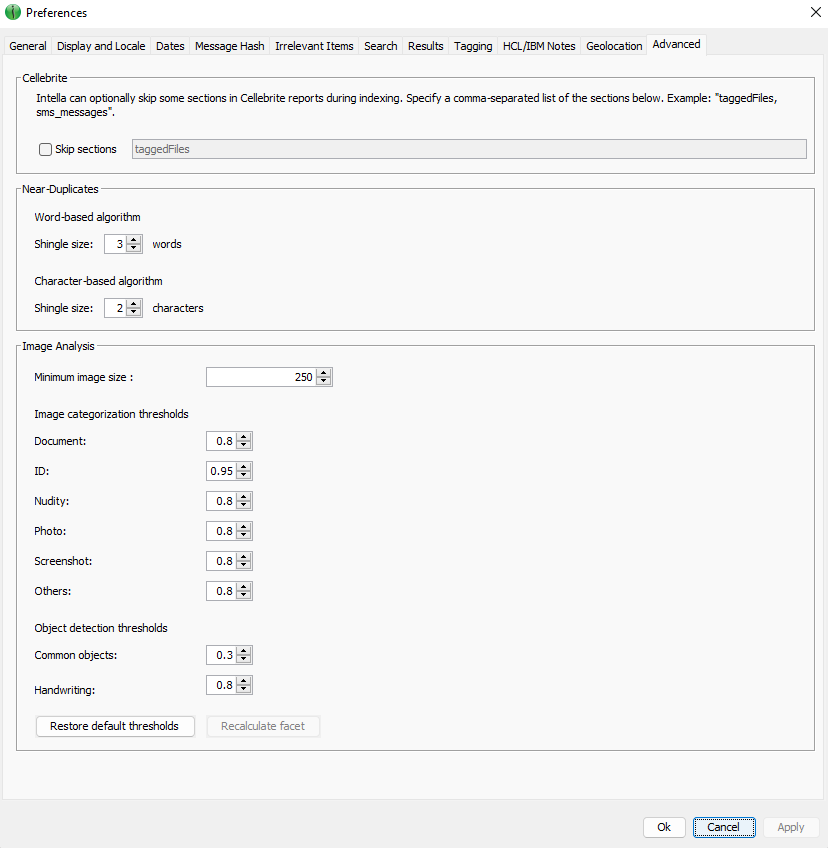Viewport: 828px width, 848px height.
Task: Decrease the Others threshold value
Action: point(244,595)
